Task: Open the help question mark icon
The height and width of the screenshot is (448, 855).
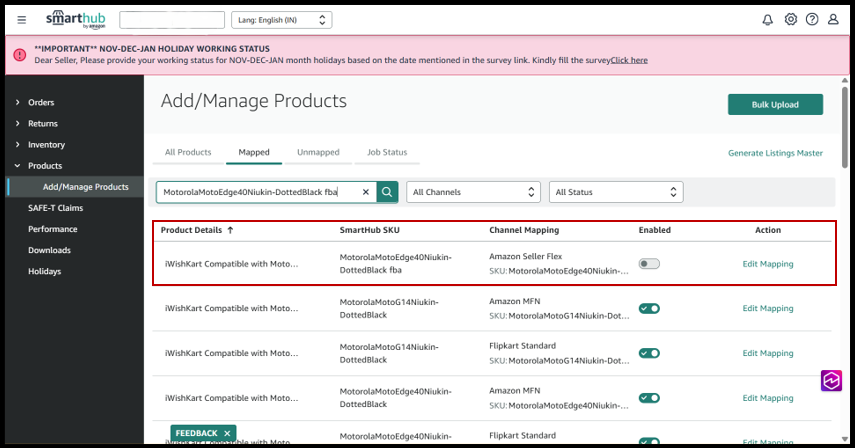Action: (812, 20)
